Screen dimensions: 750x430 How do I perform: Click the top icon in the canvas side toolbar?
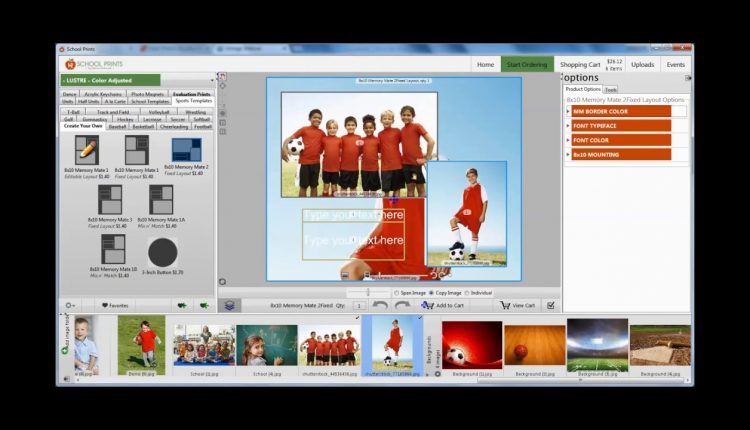tap(222, 77)
